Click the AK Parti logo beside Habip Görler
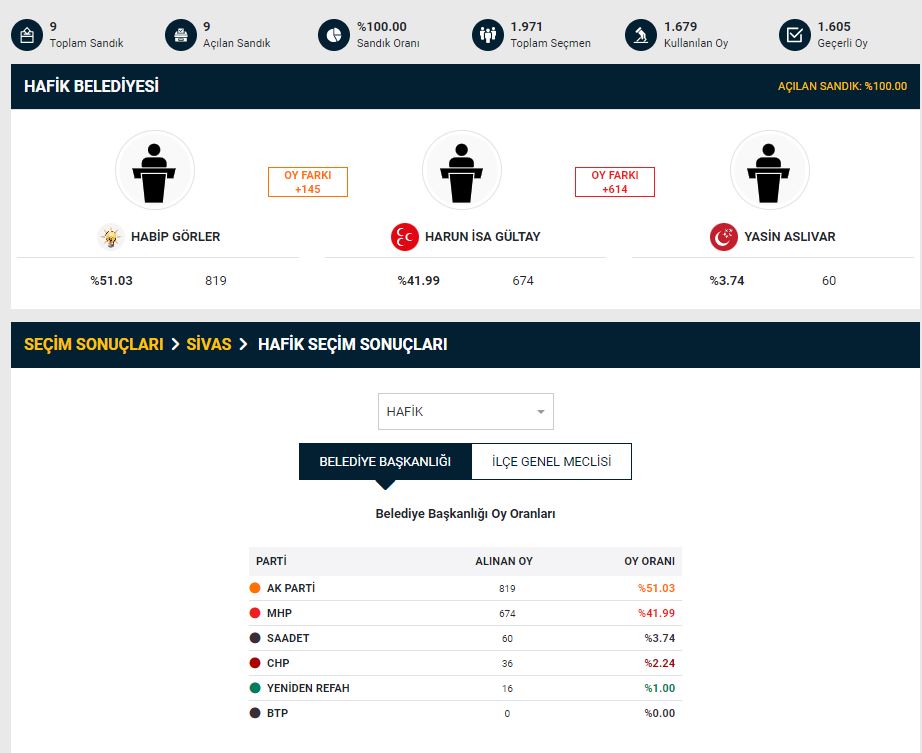922x753 pixels. click(x=110, y=237)
